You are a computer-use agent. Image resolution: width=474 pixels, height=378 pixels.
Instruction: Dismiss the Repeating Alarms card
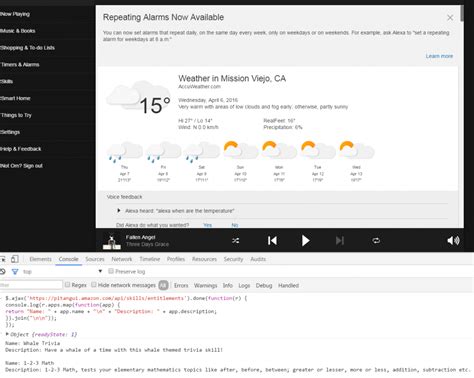pos(450,18)
